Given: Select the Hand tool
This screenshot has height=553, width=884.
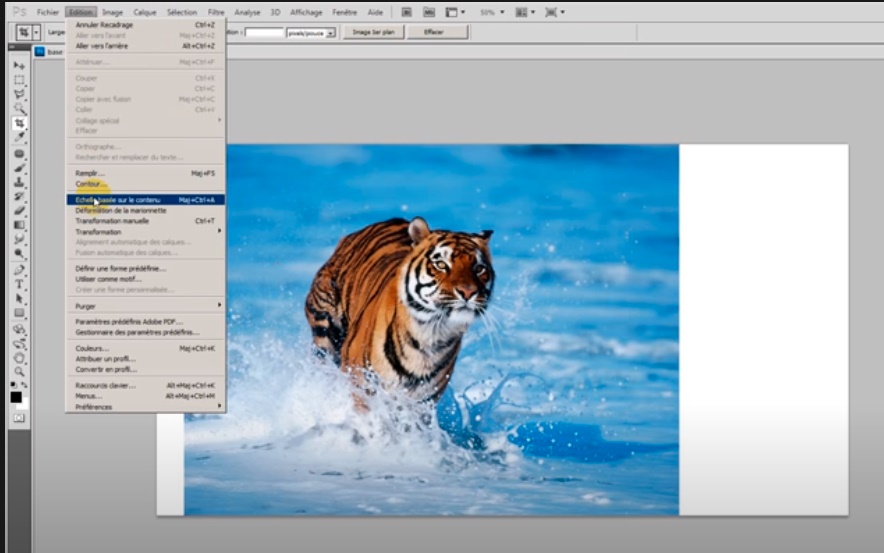Looking at the screenshot, I should pyautogui.click(x=19, y=357).
